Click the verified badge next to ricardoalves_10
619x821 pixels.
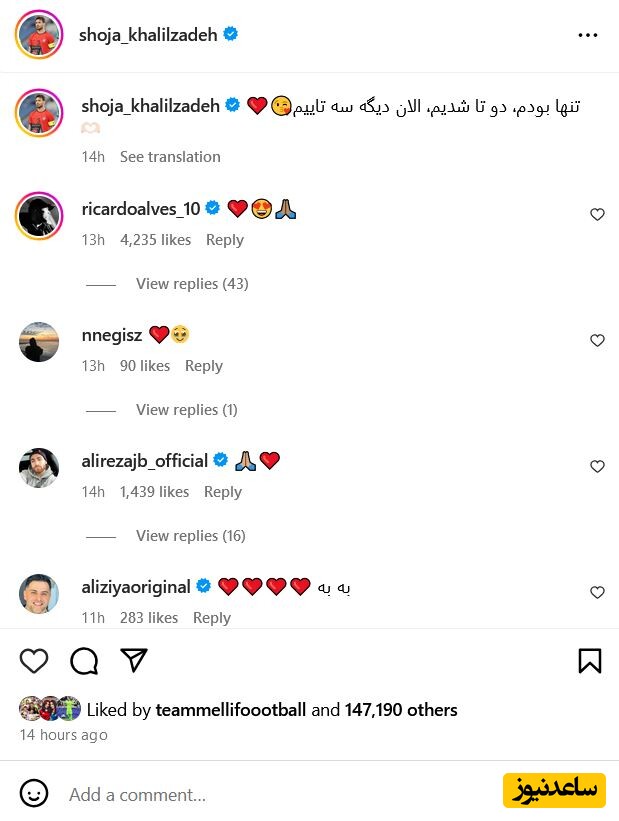tap(212, 208)
